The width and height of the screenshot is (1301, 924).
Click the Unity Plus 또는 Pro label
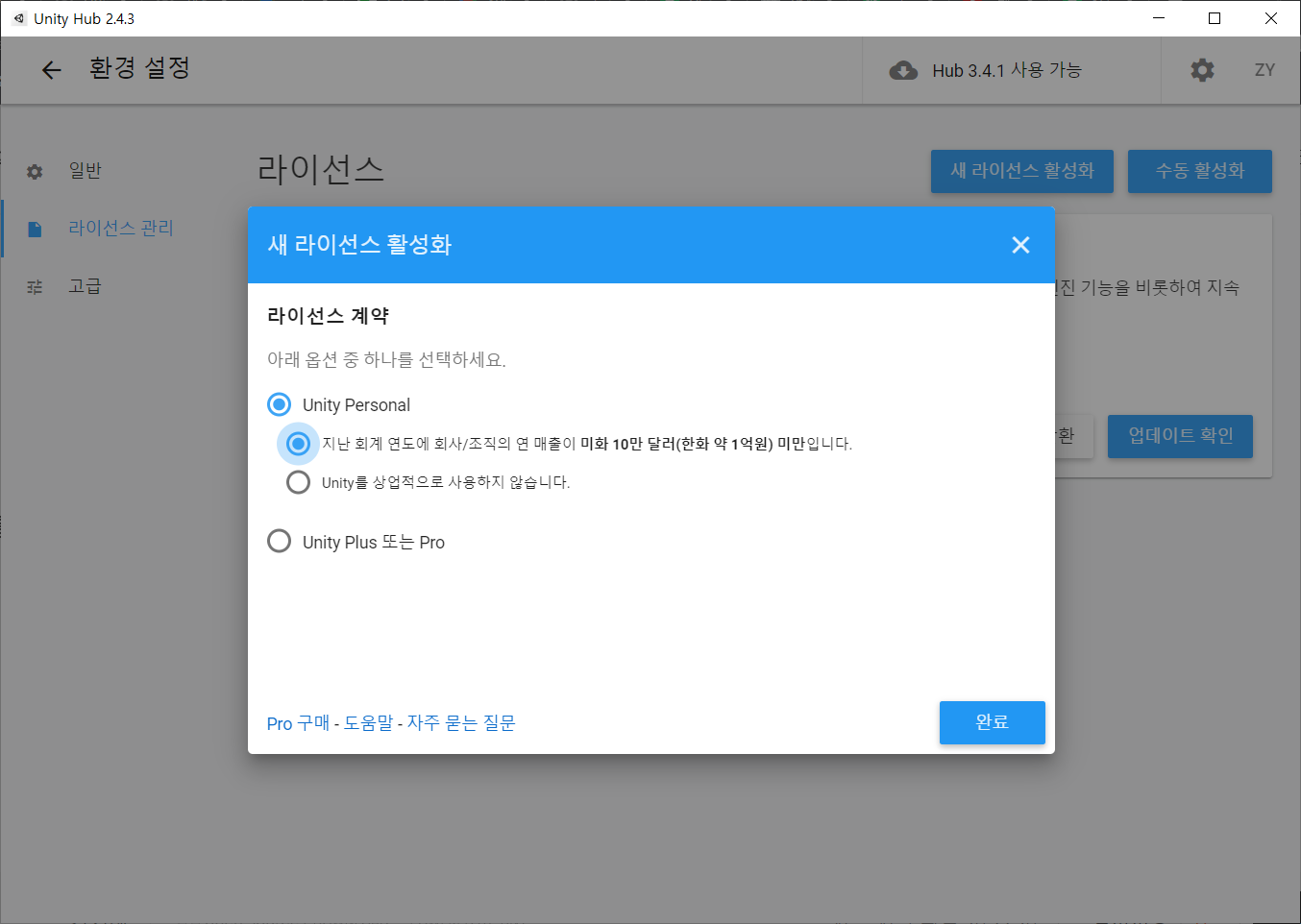coord(374,543)
